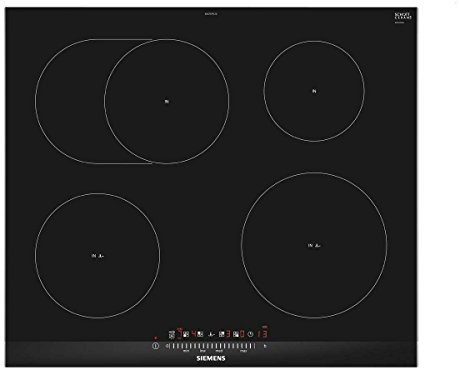This screenshot has height=368, width=459.
Task: Select zone symbol left of red digit 3
Action: [x=222, y=334]
